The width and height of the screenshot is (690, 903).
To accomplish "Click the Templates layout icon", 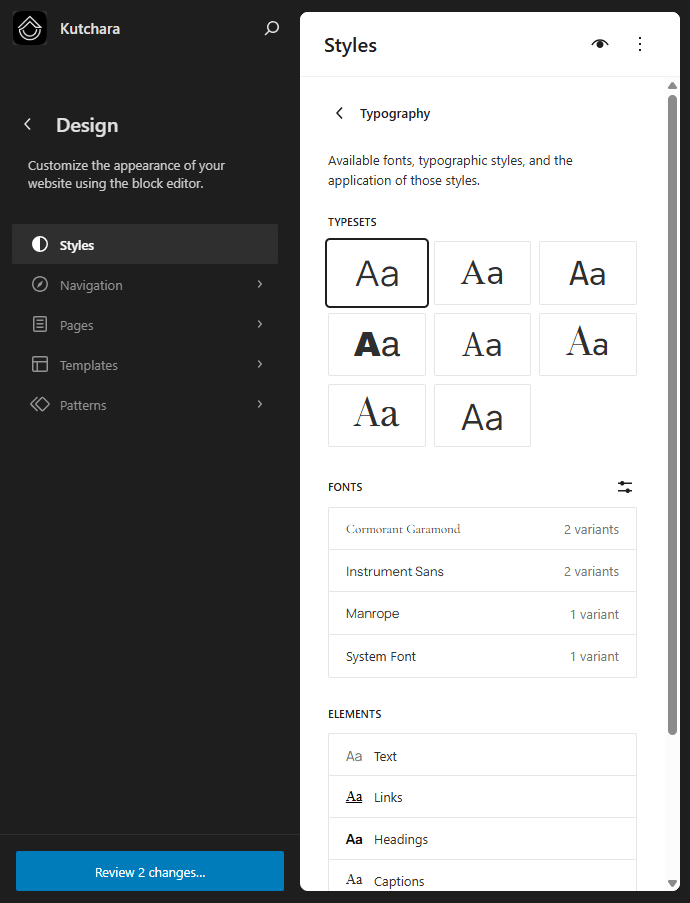I will click(40, 364).
